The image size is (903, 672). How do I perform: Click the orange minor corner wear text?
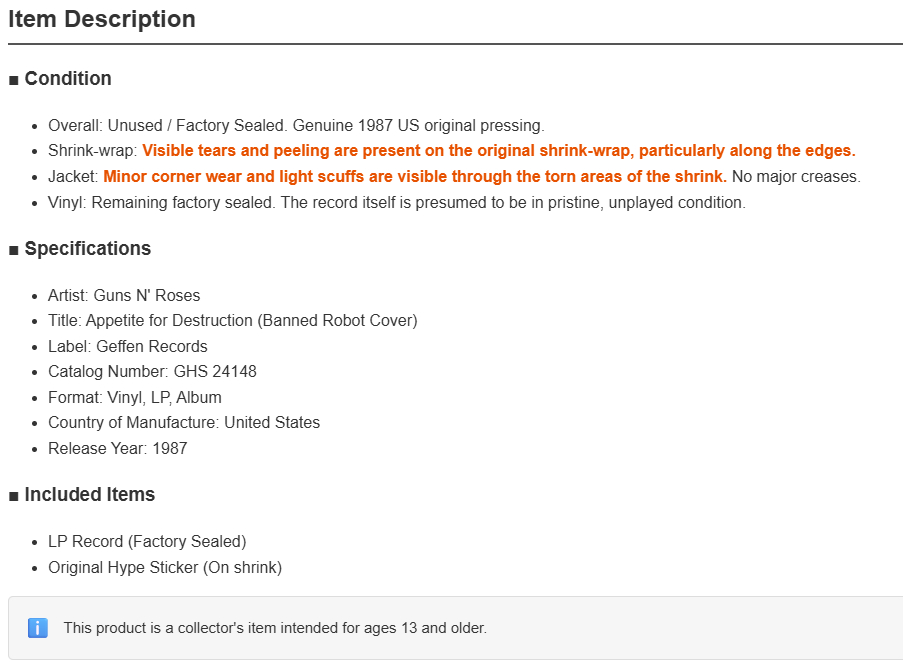coord(415,176)
